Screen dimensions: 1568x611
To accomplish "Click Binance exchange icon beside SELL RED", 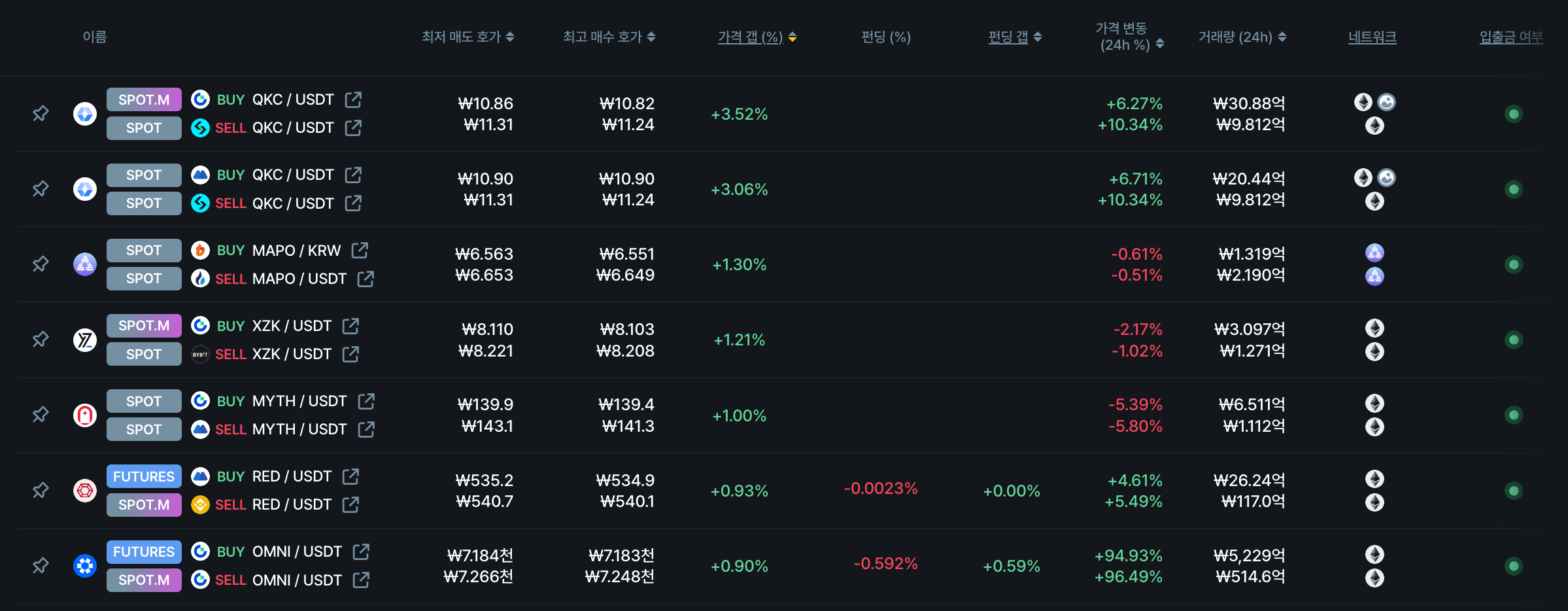I will click(200, 504).
